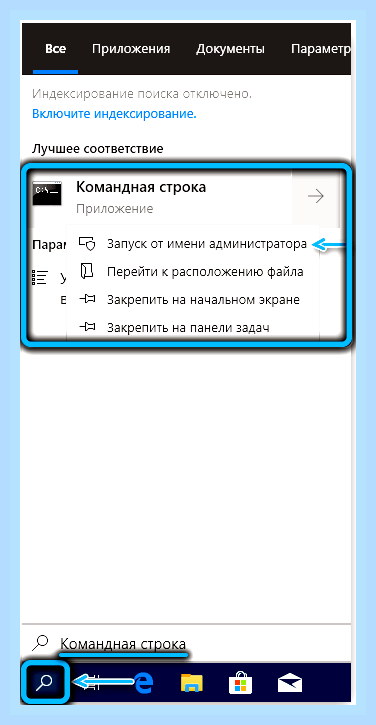Click the Командная строка app icon

pos(47,193)
